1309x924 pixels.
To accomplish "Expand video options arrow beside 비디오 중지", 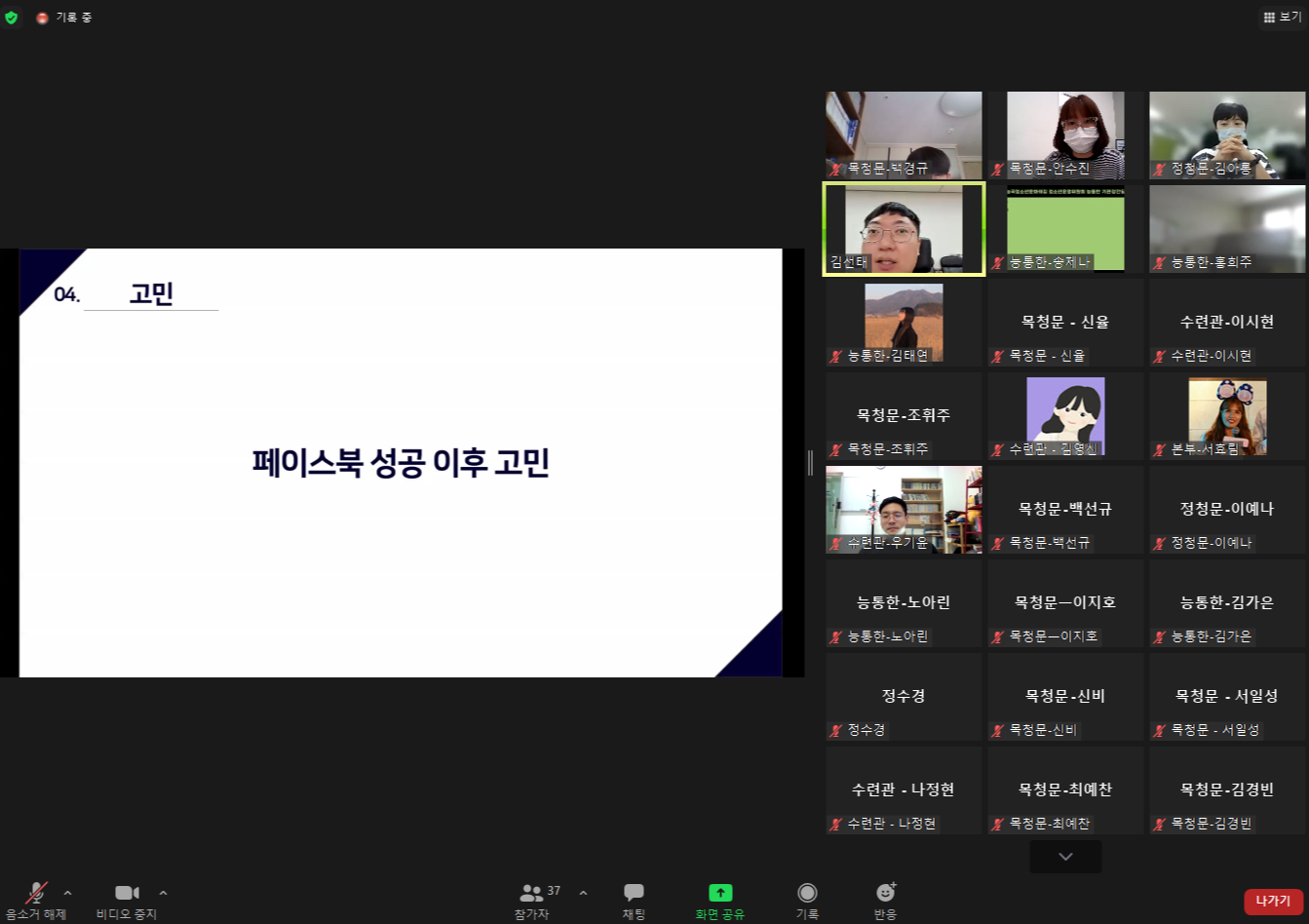I will click(x=163, y=893).
